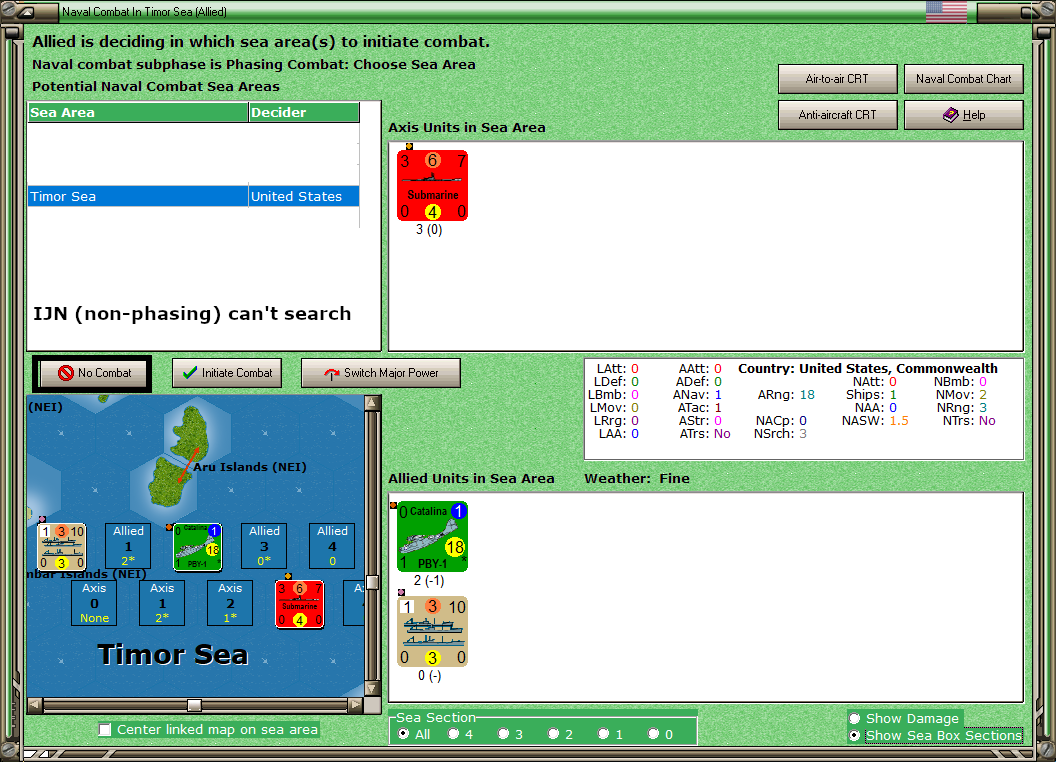Screen dimensions: 1056x762
Task: Select sea section 2 radio button
Action: pos(553,734)
